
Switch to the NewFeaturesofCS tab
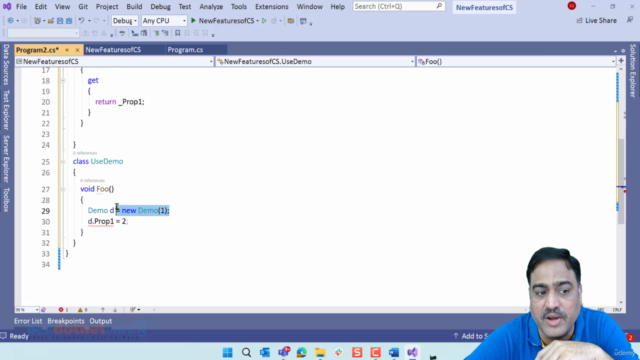113,50
